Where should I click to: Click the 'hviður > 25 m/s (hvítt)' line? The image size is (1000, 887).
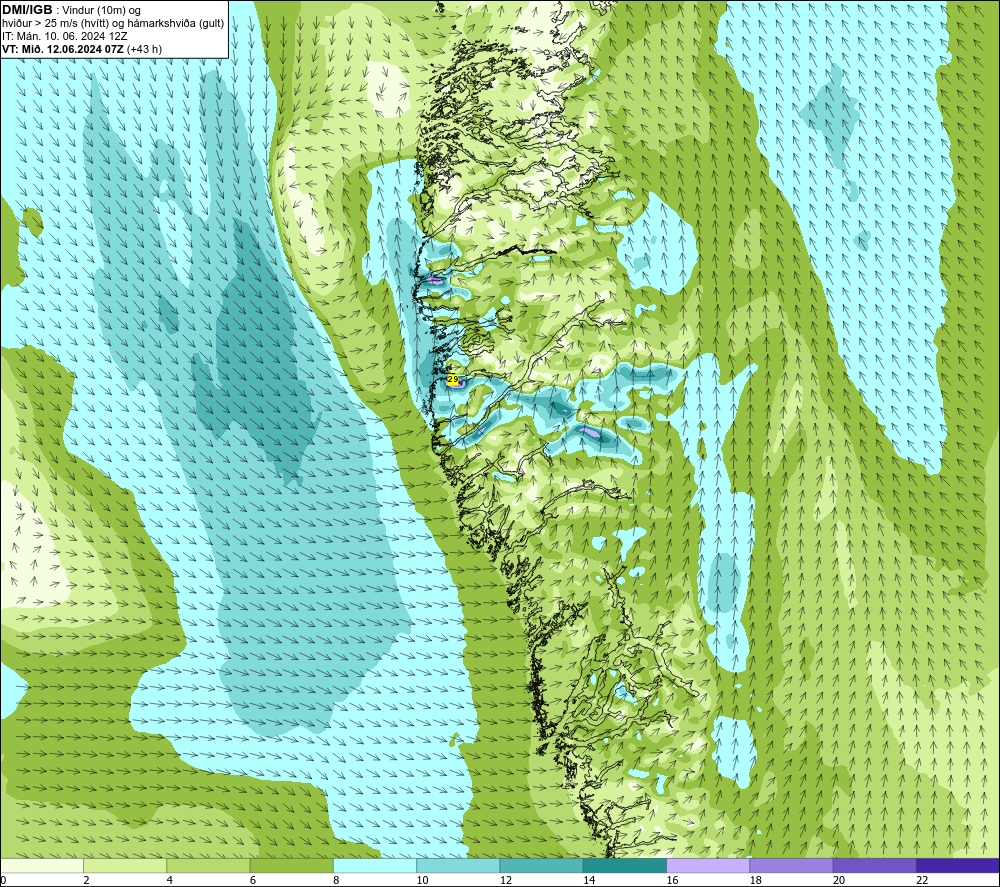click(113, 24)
